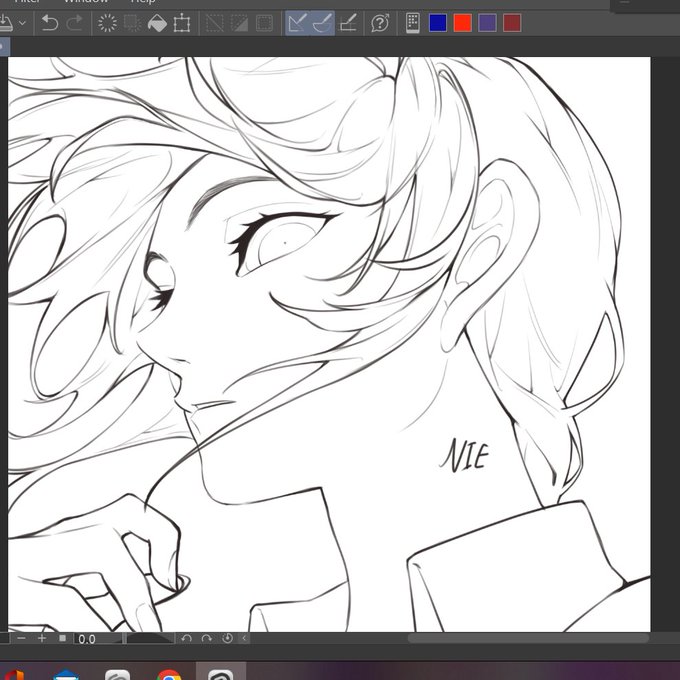The height and width of the screenshot is (680, 680).
Task: Click the zoom in plus button
Action: [x=42, y=638]
